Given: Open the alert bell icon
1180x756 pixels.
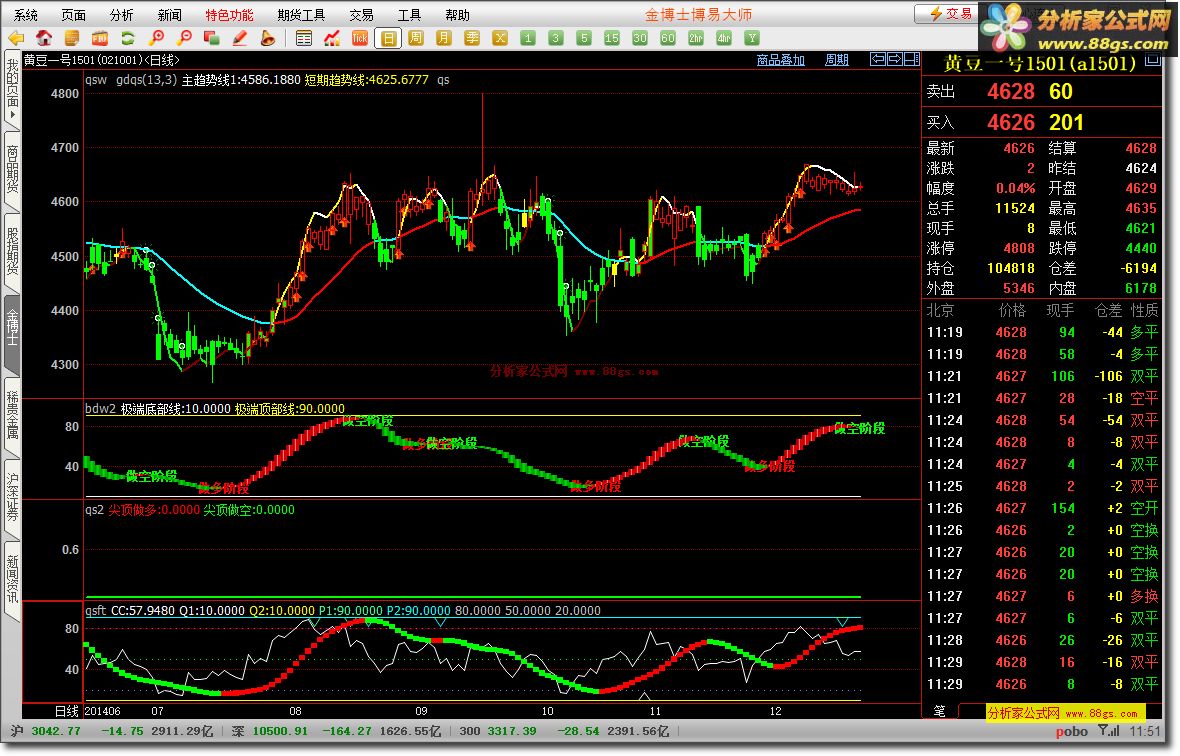Looking at the screenshot, I should tap(267, 38).
